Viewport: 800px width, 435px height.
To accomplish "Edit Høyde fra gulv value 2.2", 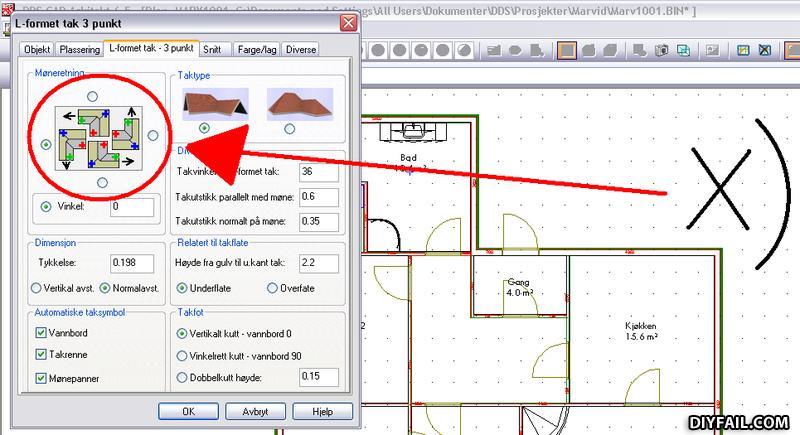I will [x=319, y=263].
